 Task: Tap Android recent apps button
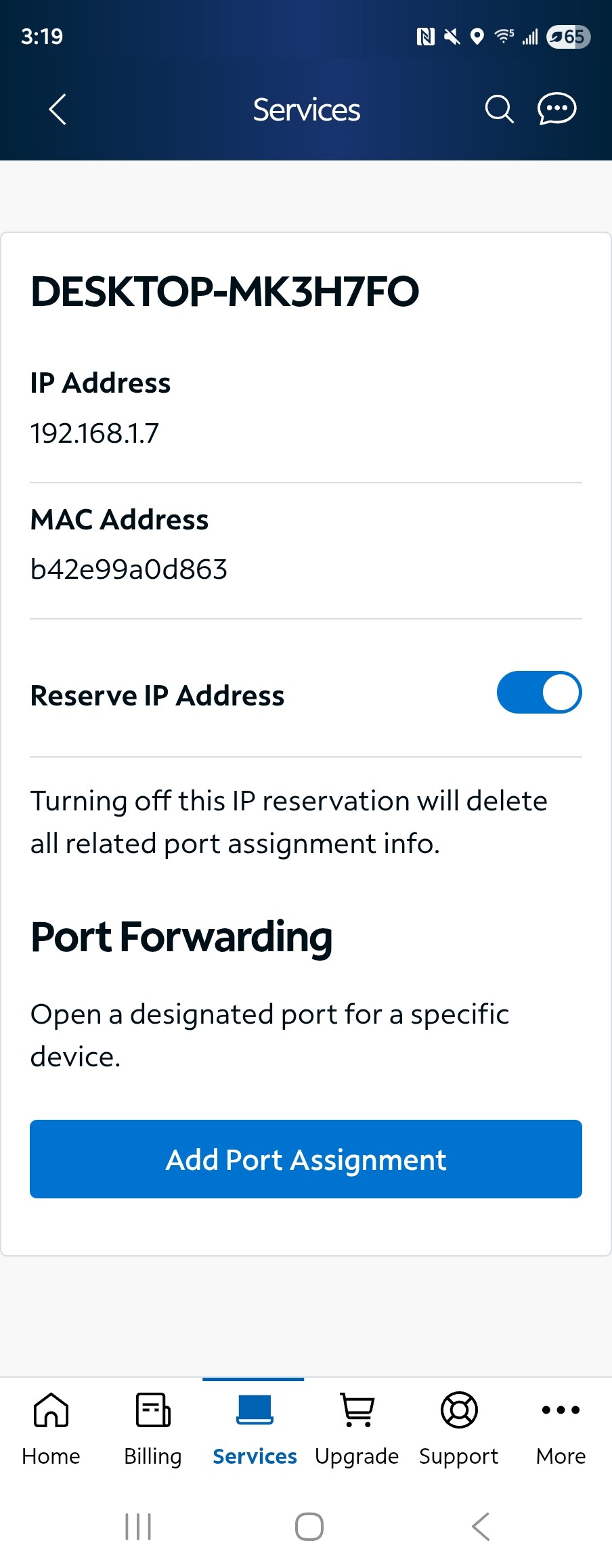click(x=138, y=1527)
